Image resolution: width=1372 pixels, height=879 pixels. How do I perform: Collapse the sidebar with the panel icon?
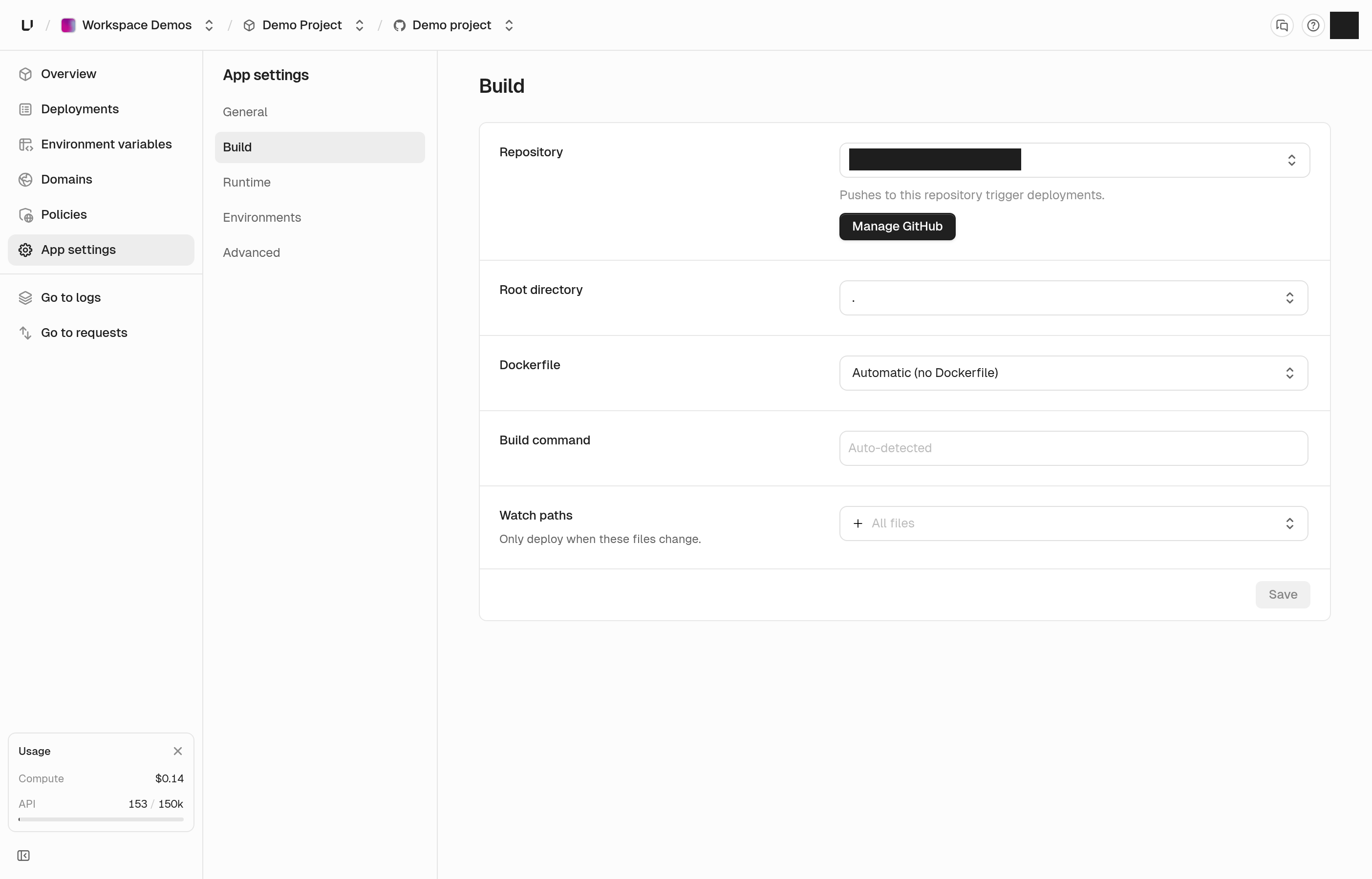[23, 856]
